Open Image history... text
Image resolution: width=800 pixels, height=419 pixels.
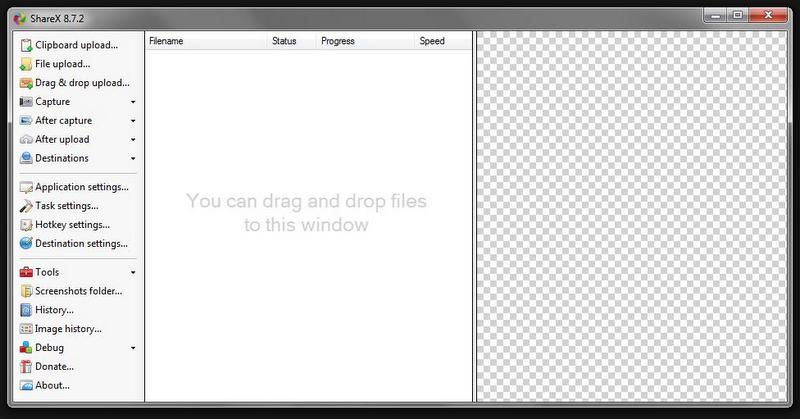68,329
